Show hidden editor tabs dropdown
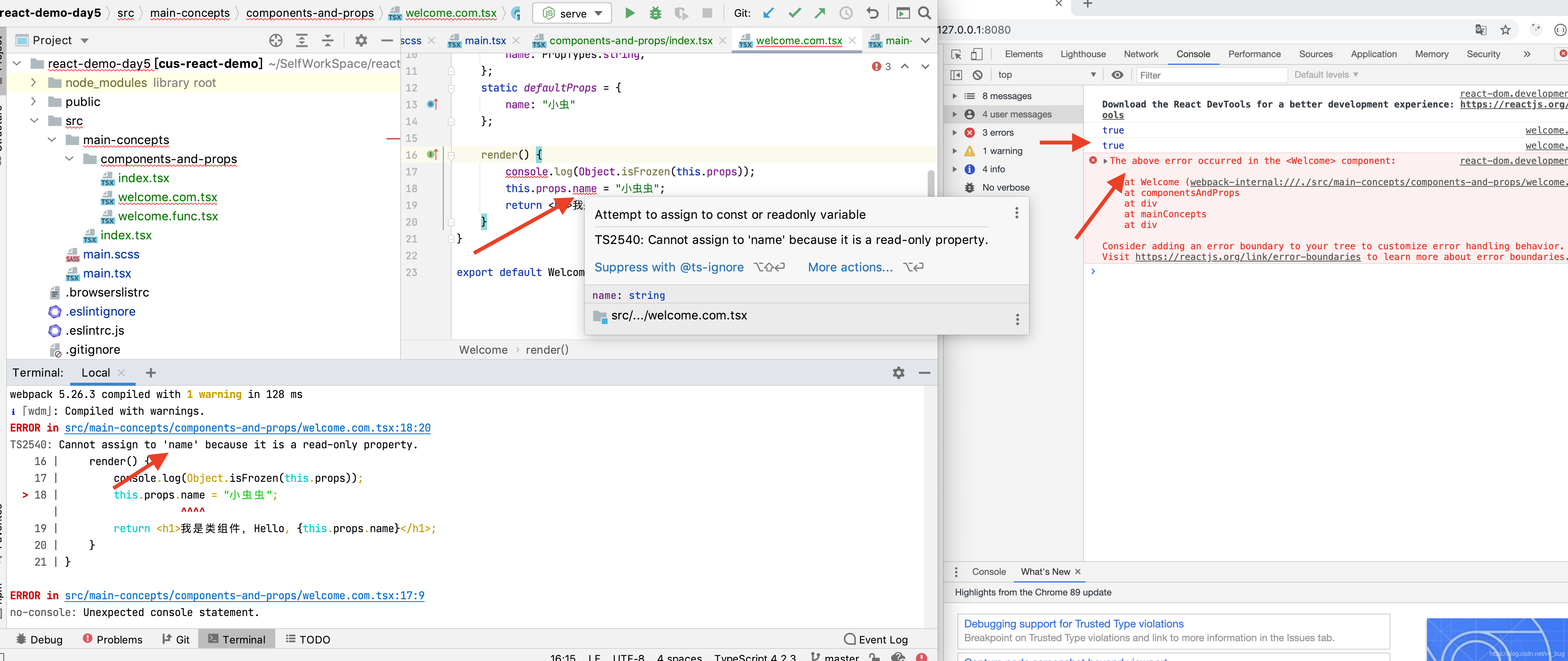The height and width of the screenshot is (661, 1568). click(925, 40)
